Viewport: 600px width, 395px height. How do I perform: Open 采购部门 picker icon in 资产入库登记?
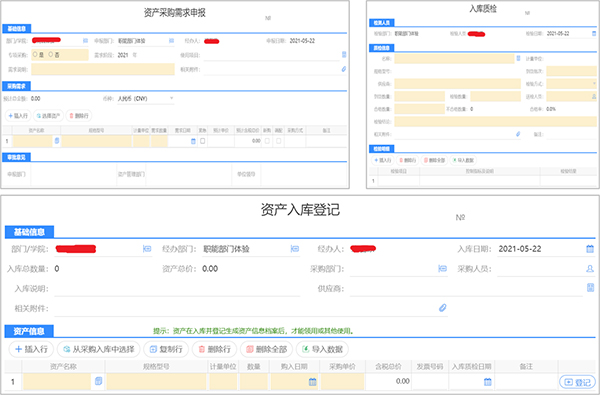442,269
